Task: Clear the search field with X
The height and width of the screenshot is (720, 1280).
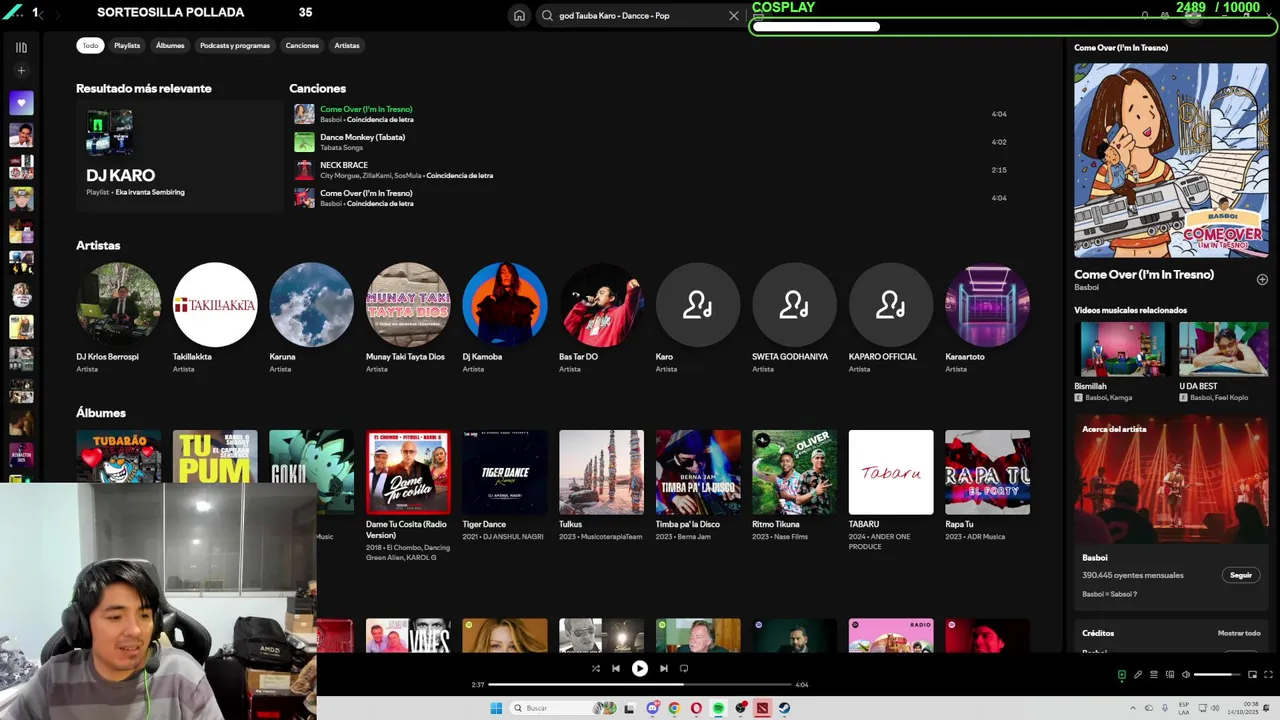Action: coord(733,16)
